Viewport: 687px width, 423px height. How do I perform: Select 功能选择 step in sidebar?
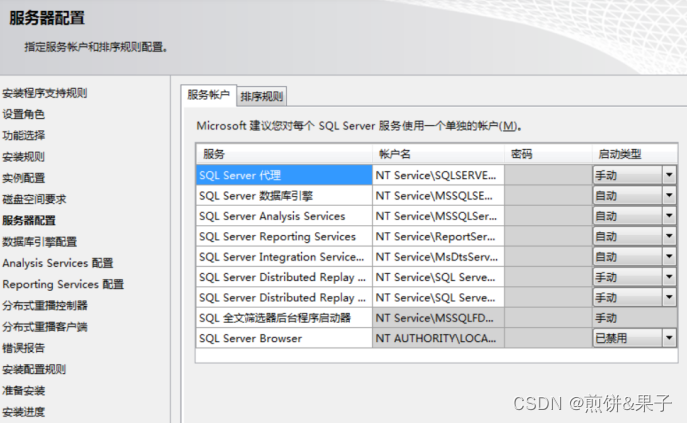click(x=23, y=135)
